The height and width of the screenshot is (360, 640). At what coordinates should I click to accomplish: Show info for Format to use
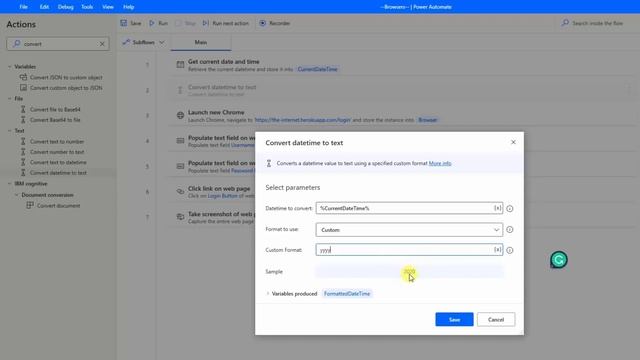coord(510,229)
